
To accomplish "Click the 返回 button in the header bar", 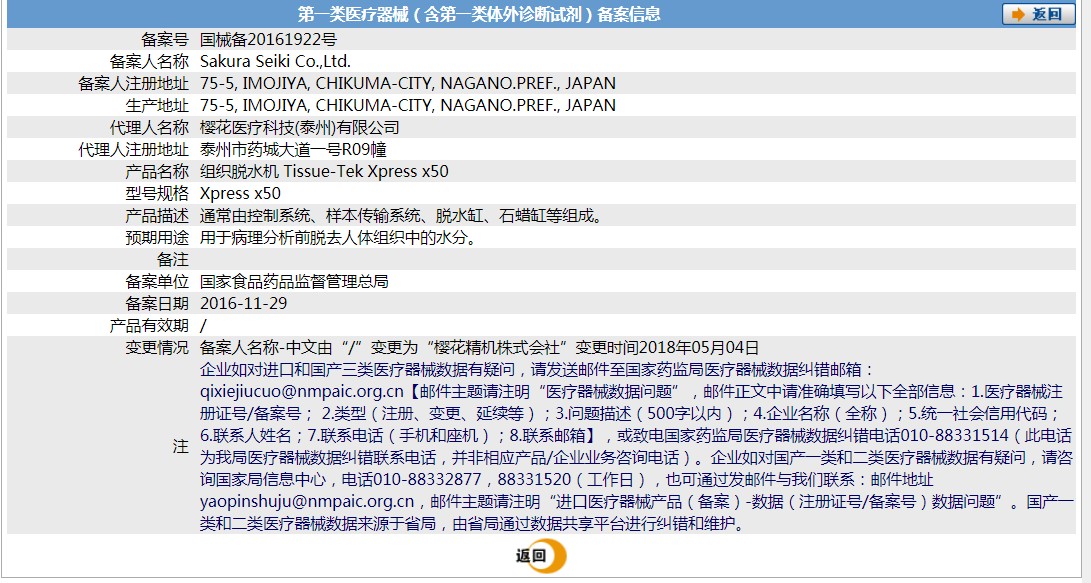I will [1038, 14].
